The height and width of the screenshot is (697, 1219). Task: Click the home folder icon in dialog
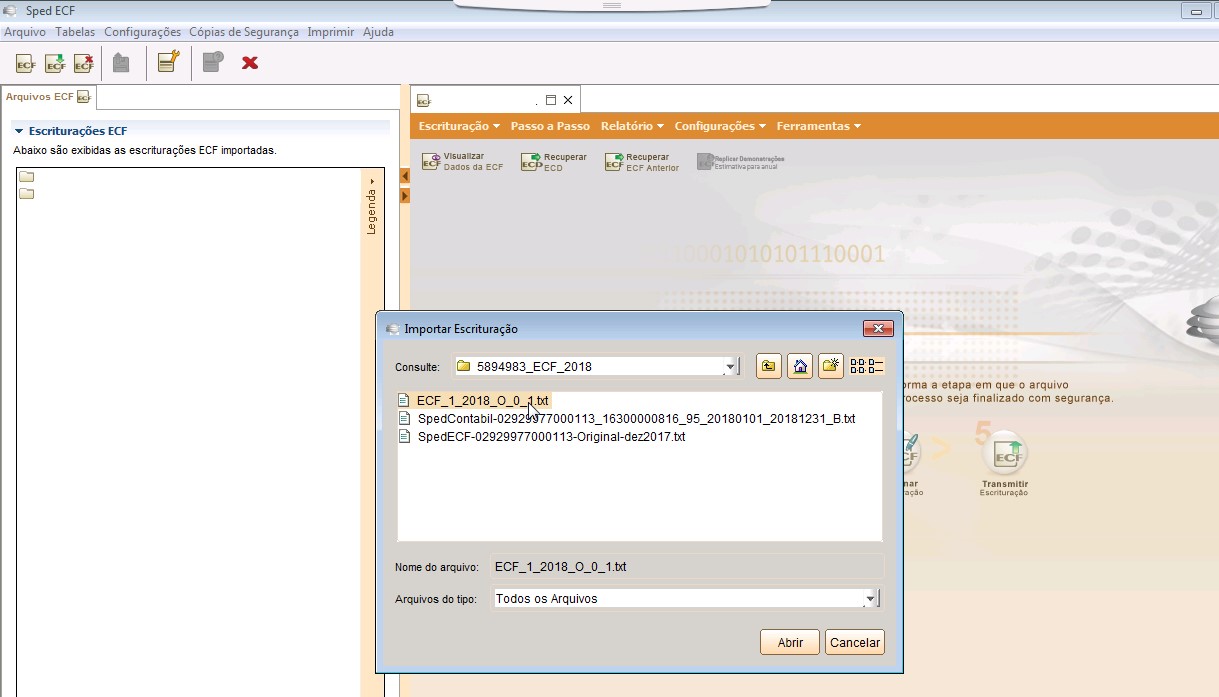click(800, 366)
